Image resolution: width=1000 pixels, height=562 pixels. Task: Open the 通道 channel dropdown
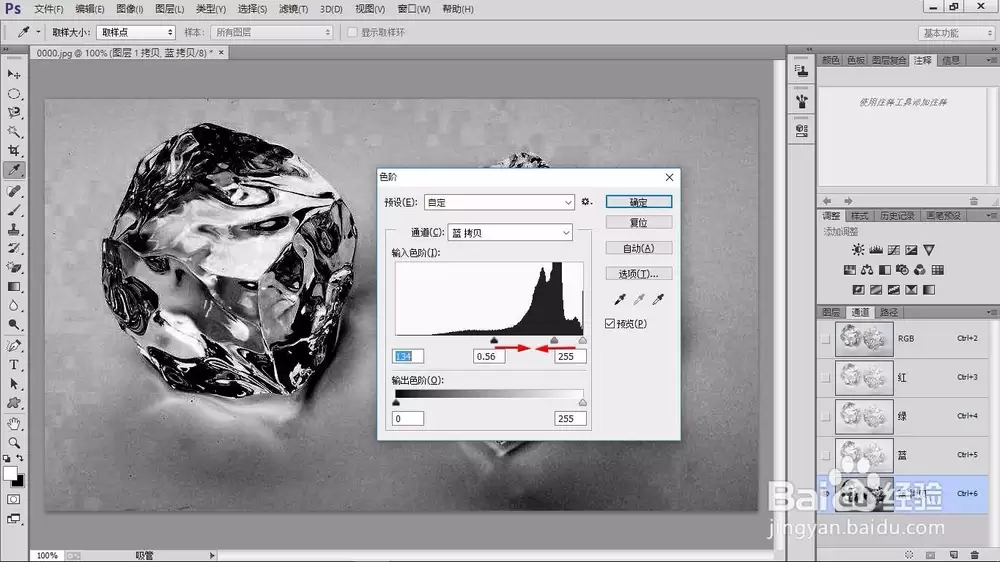(510, 233)
